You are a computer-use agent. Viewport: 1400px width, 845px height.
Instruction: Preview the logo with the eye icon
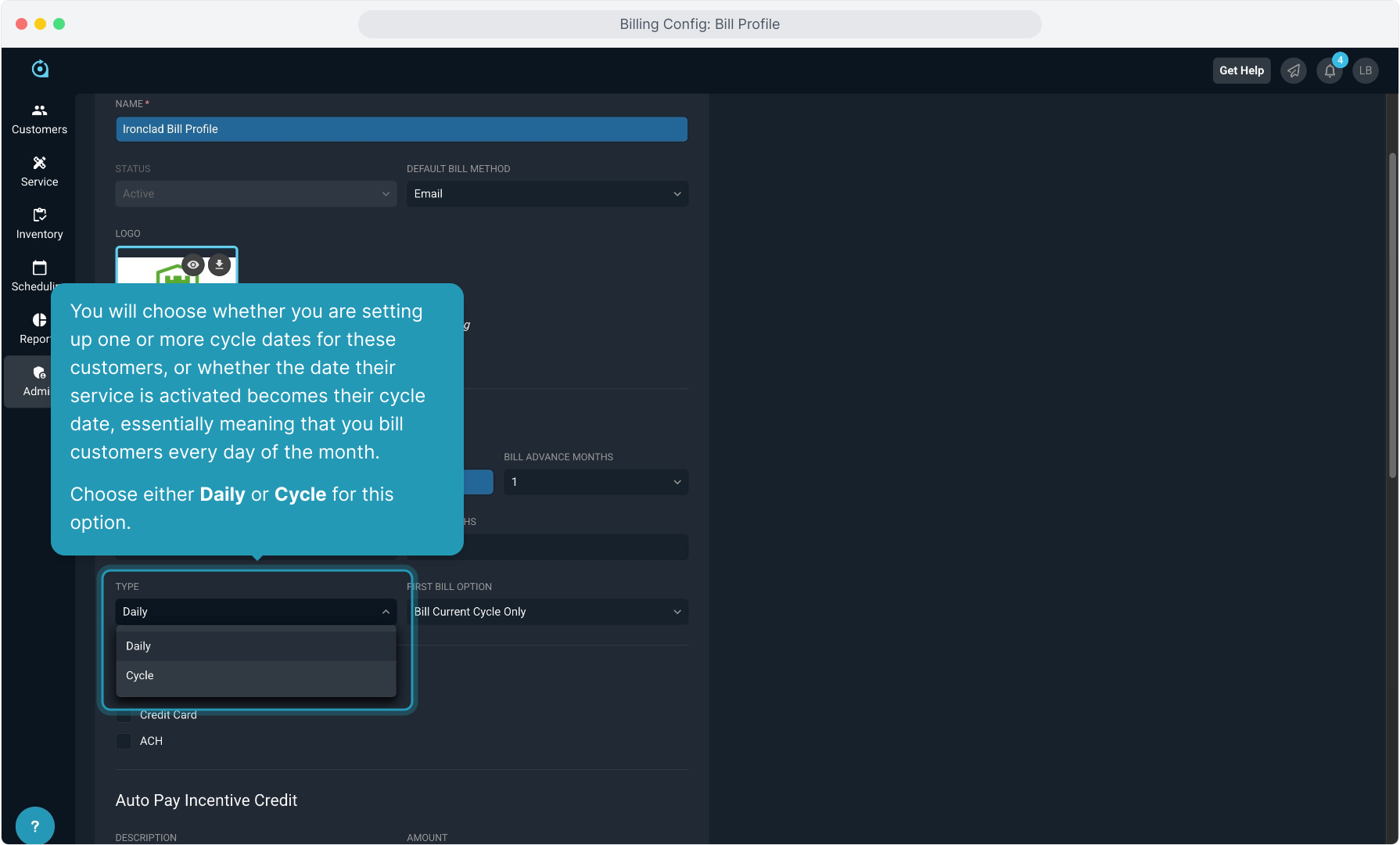coord(193,264)
